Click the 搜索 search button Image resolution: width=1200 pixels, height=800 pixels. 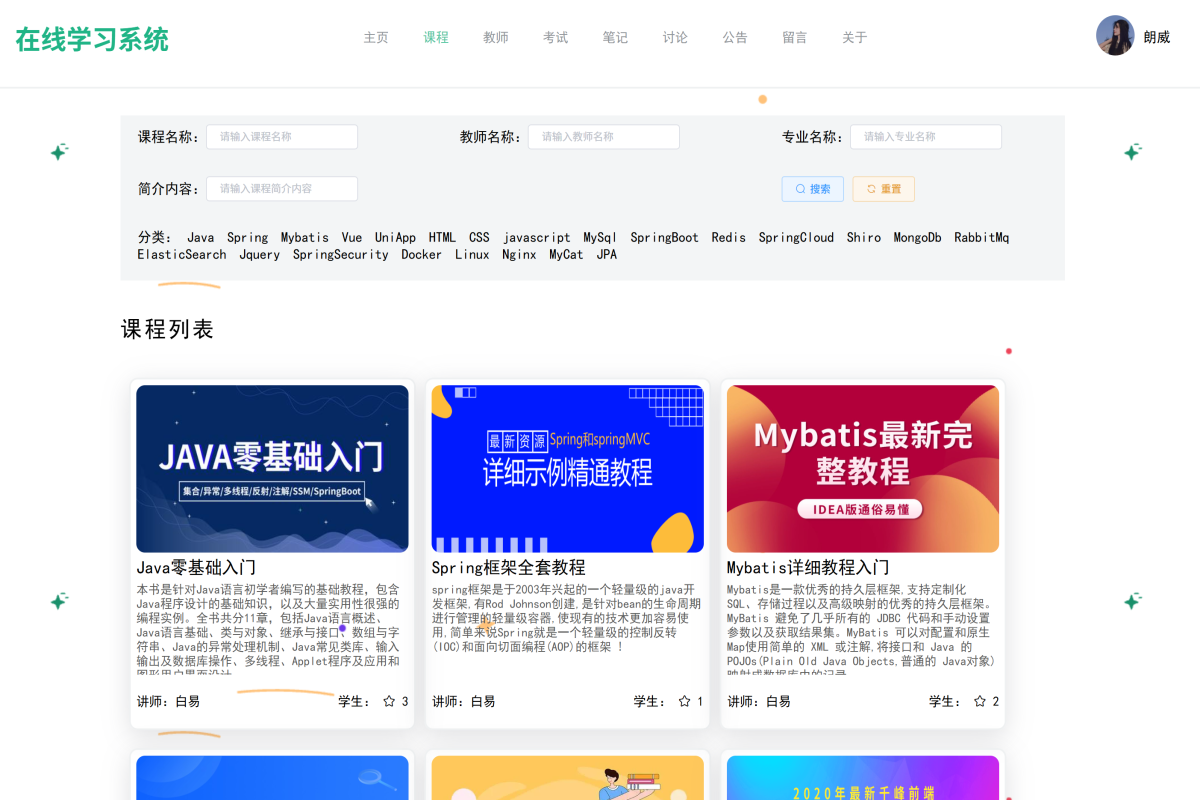pyautogui.click(x=812, y=189)
